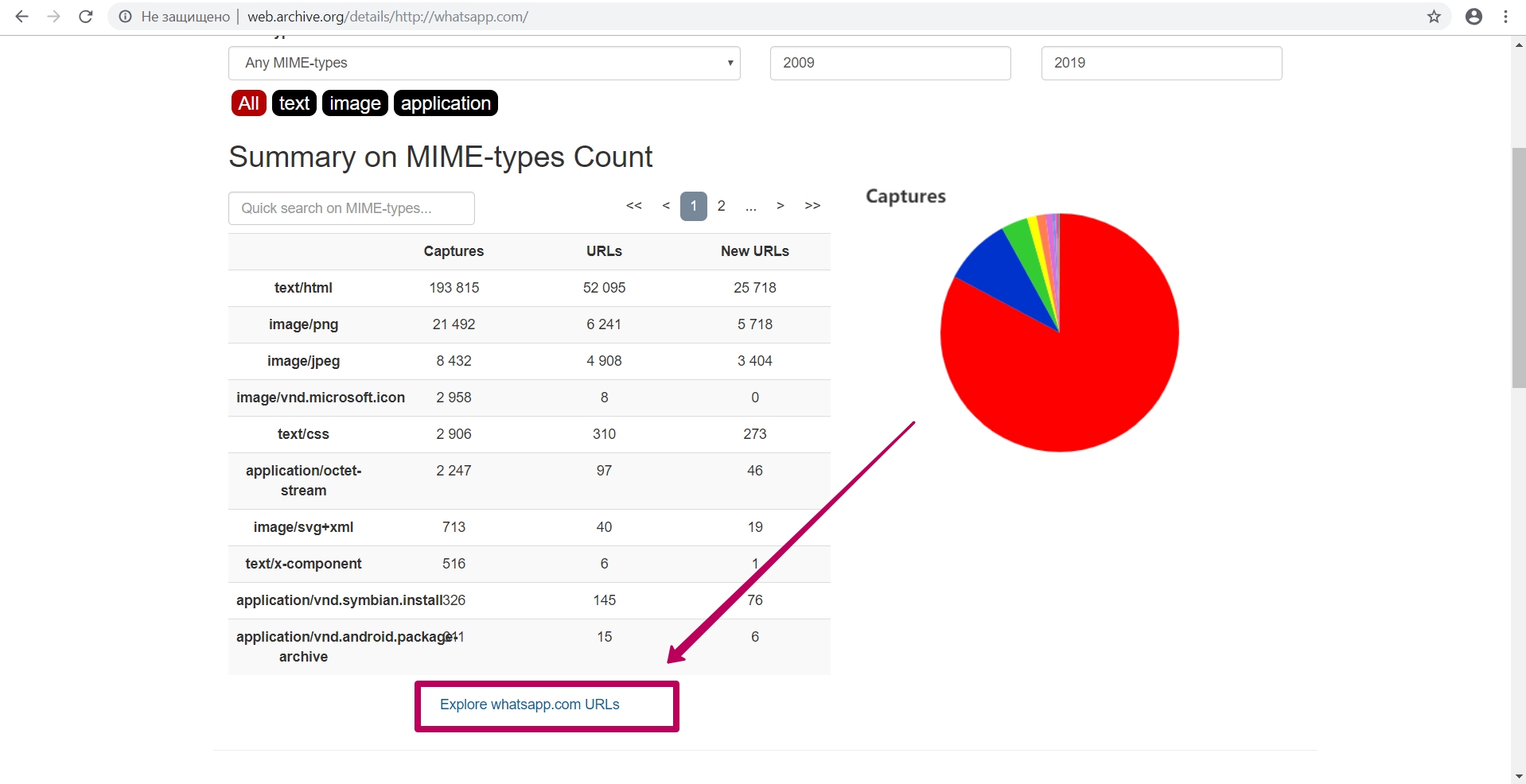Click the text/css row label
The width and height of the screenshot is (1526, 784).
[303, 434]
